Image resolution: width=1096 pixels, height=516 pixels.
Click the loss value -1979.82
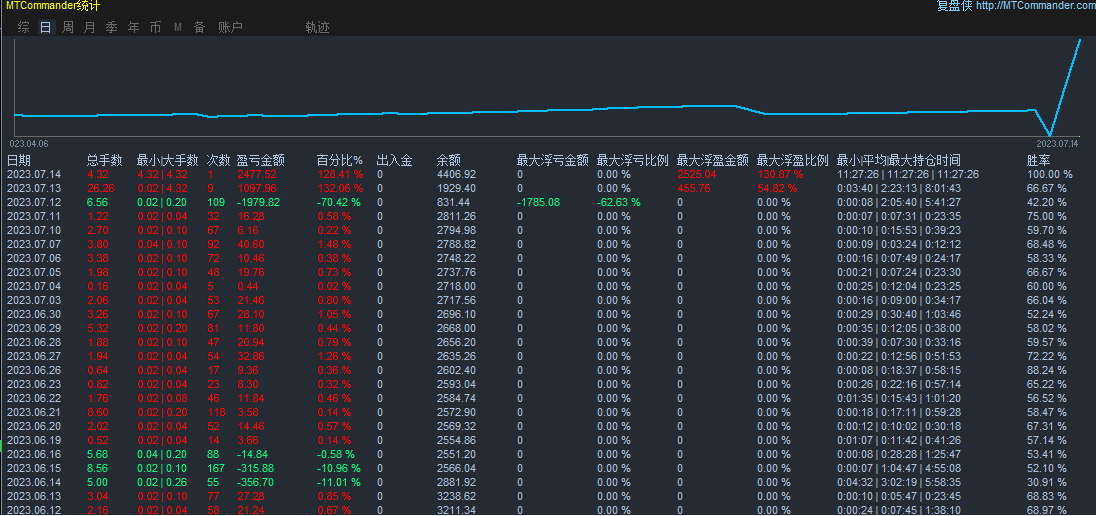tap(258, 202)
